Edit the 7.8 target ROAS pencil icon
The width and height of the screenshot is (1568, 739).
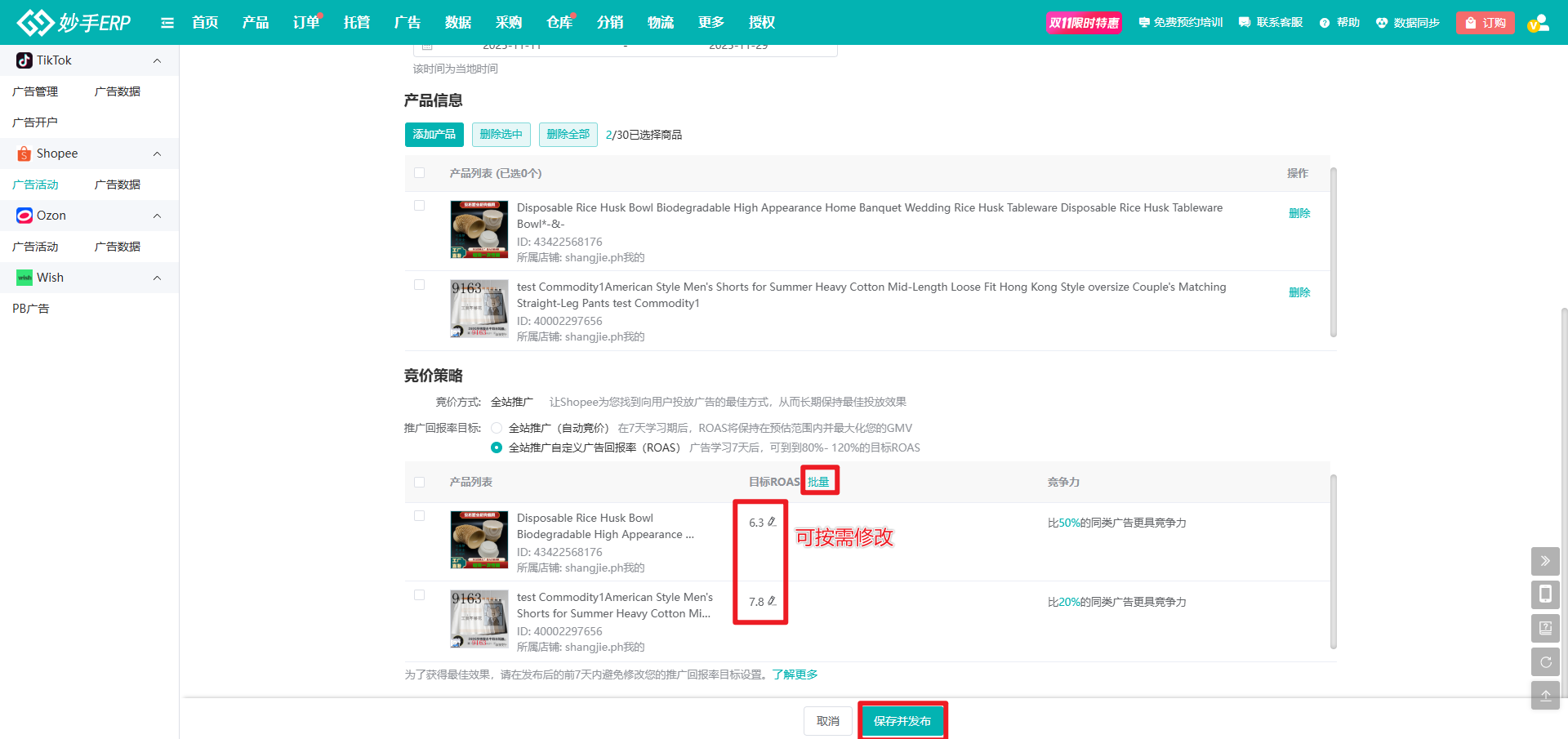click(772, 601)
